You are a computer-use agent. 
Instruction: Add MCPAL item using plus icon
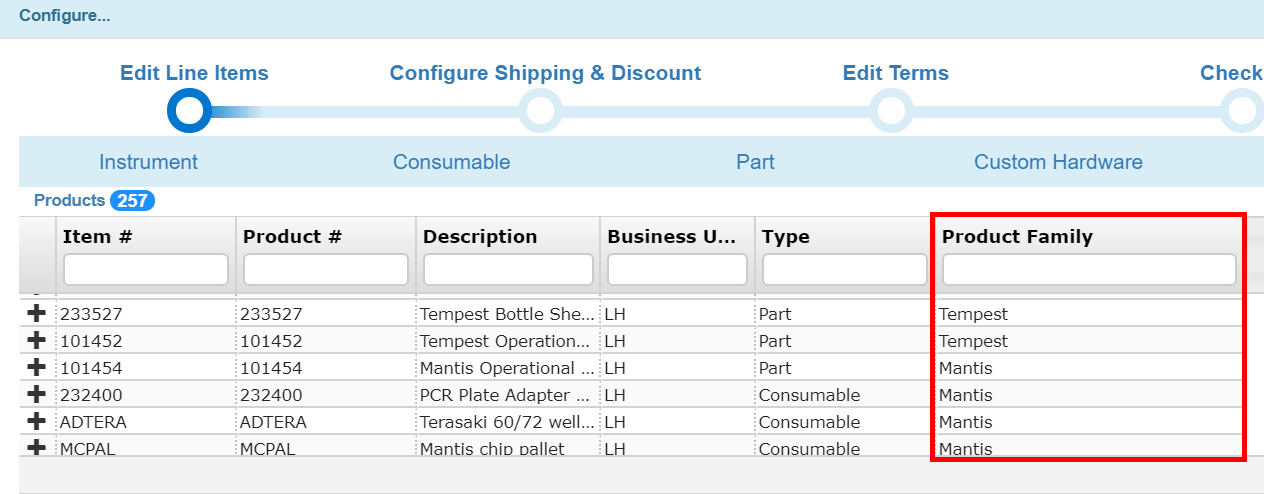(37, 448)
